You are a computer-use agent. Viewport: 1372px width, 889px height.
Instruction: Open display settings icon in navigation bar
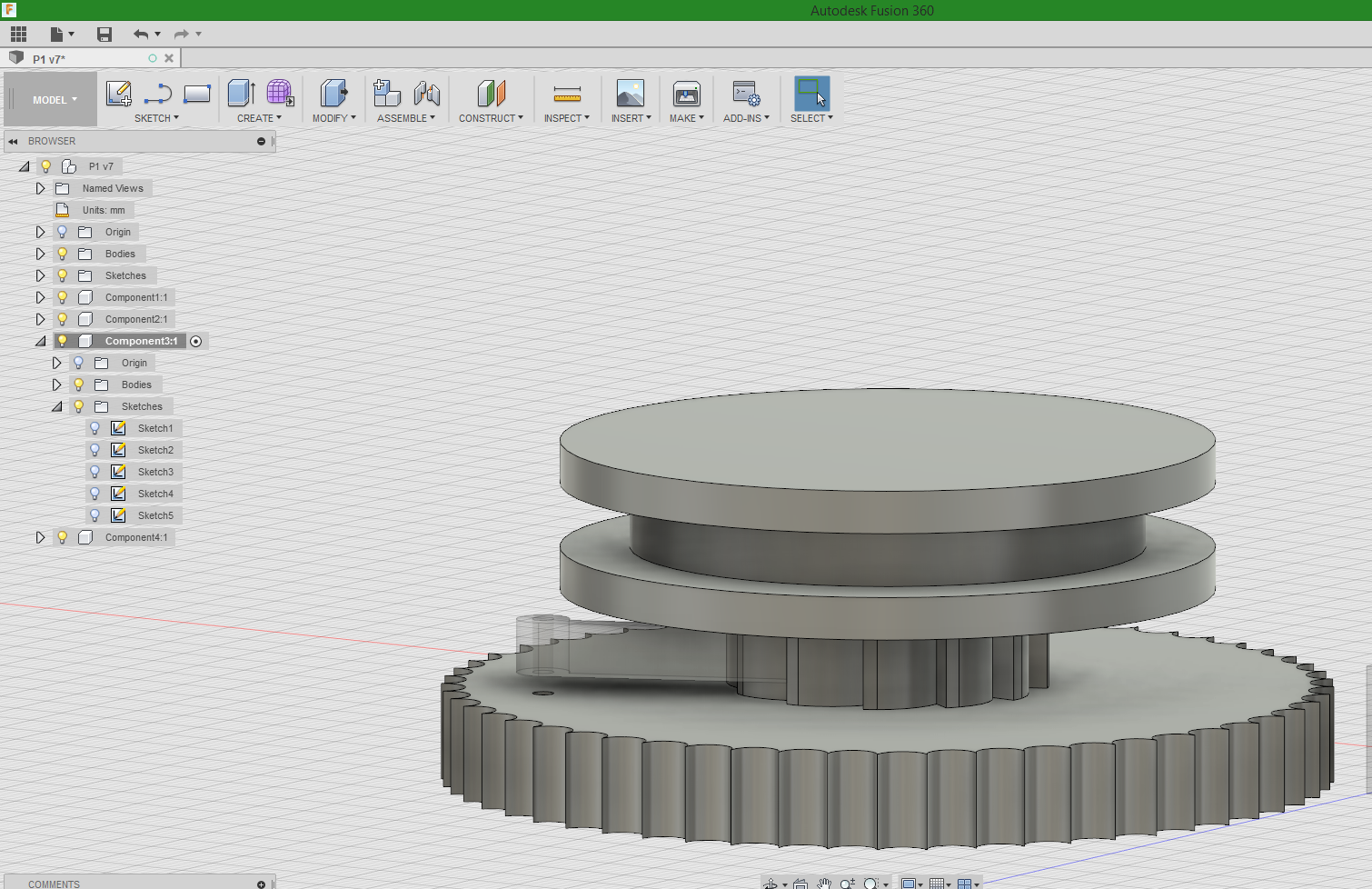(x=908, y=883)
